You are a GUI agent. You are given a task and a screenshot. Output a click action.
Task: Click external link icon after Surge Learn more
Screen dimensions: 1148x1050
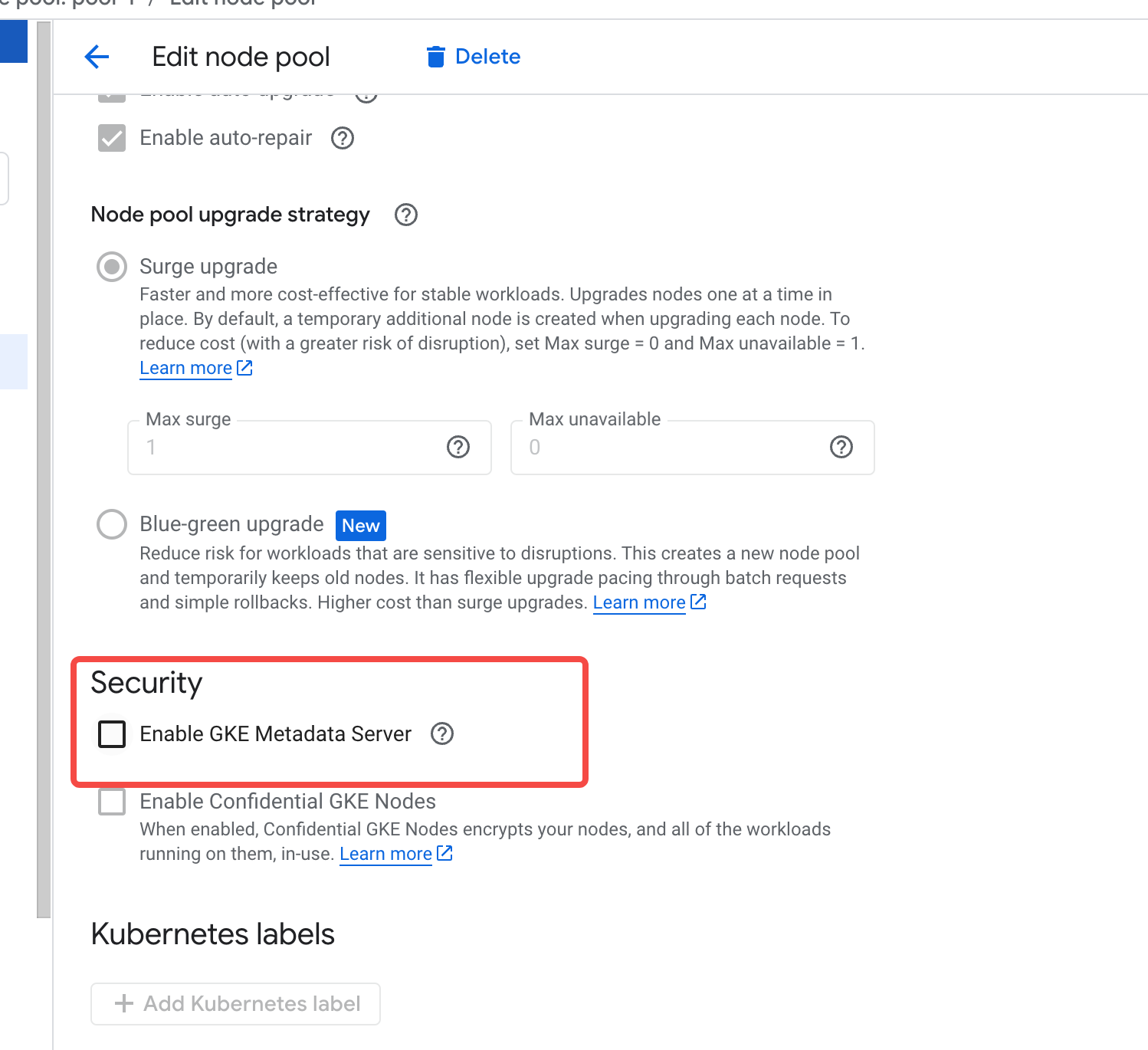click(x=245, y=368)
